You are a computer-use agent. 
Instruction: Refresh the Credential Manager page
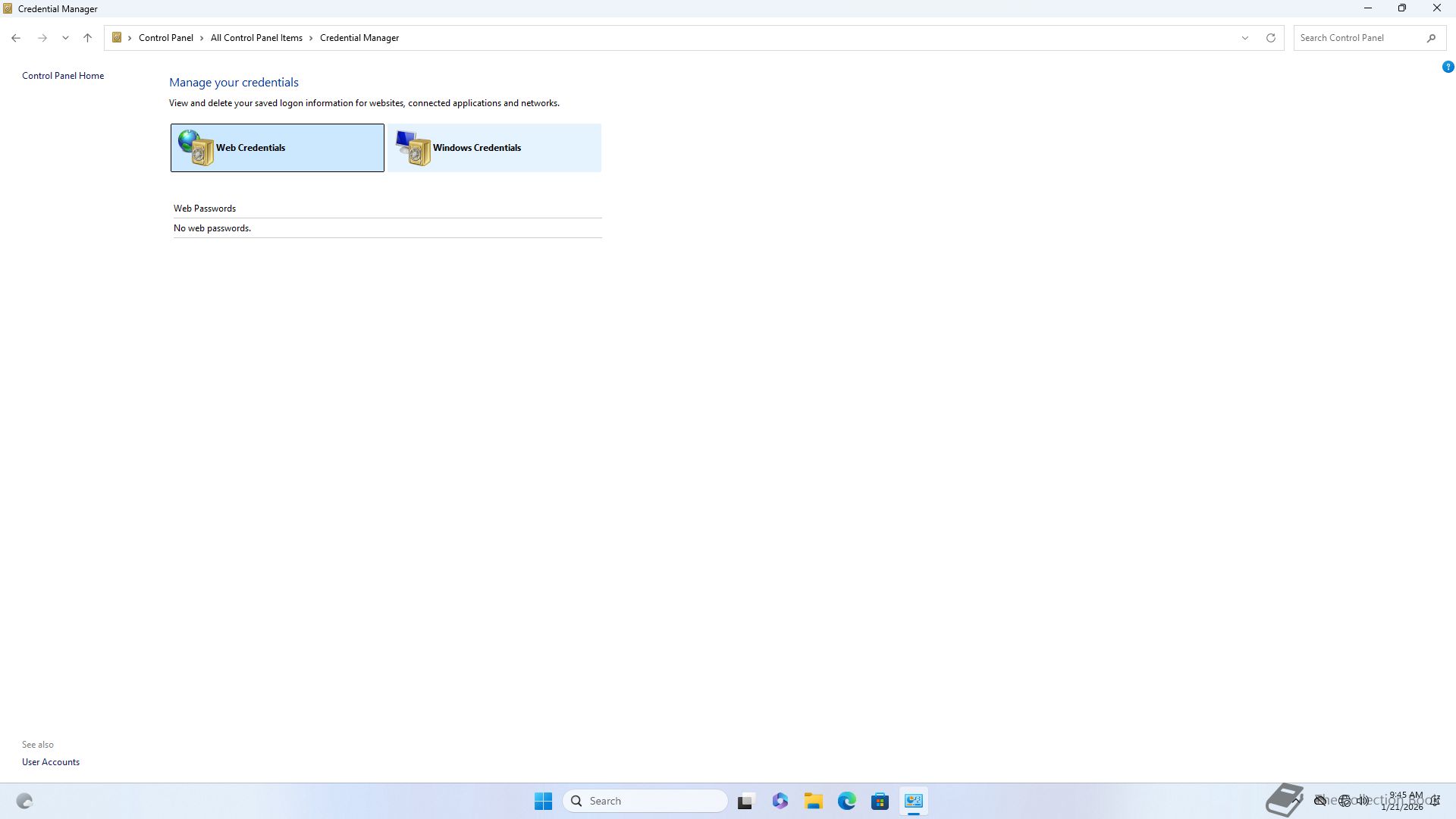[x=1271, y=38]
